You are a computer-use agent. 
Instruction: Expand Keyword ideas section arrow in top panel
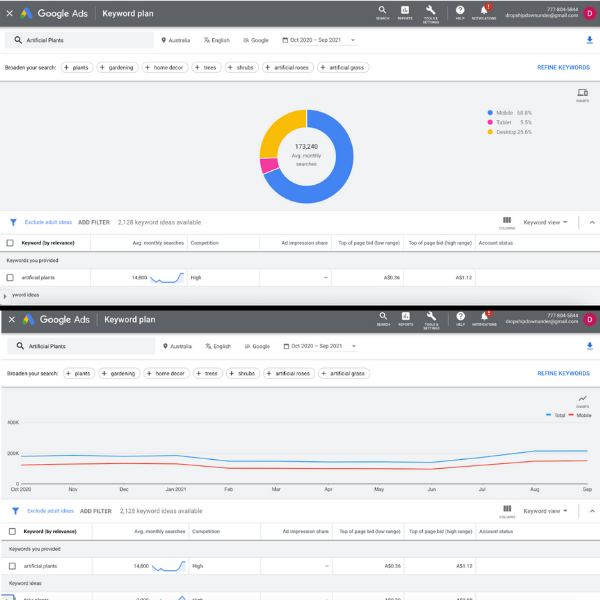tap(5, 296)
